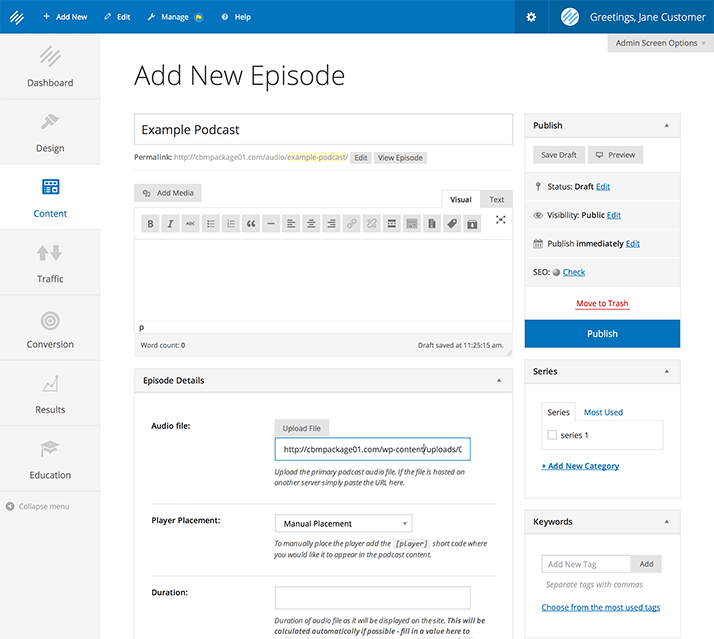Switch to the Visual editor tab

point(461,199)
